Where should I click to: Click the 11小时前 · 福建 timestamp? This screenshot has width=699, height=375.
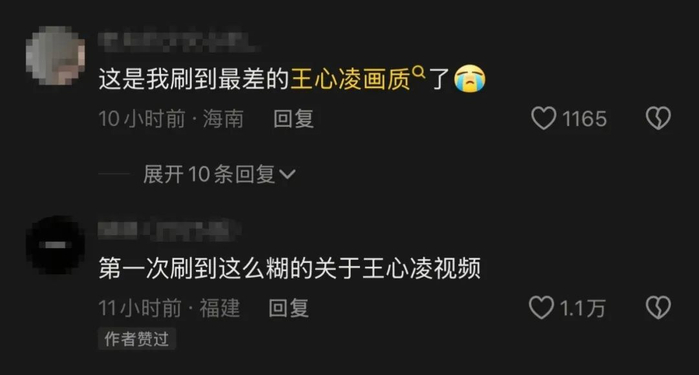click(x=169, y=308)
